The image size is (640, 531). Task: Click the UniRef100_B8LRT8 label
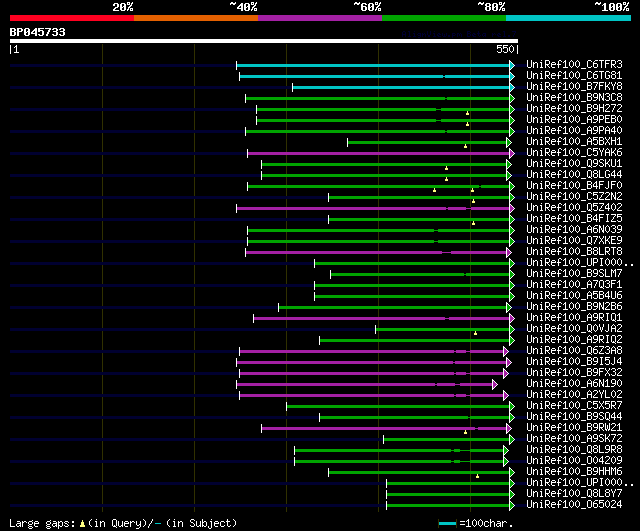[574, 252]
